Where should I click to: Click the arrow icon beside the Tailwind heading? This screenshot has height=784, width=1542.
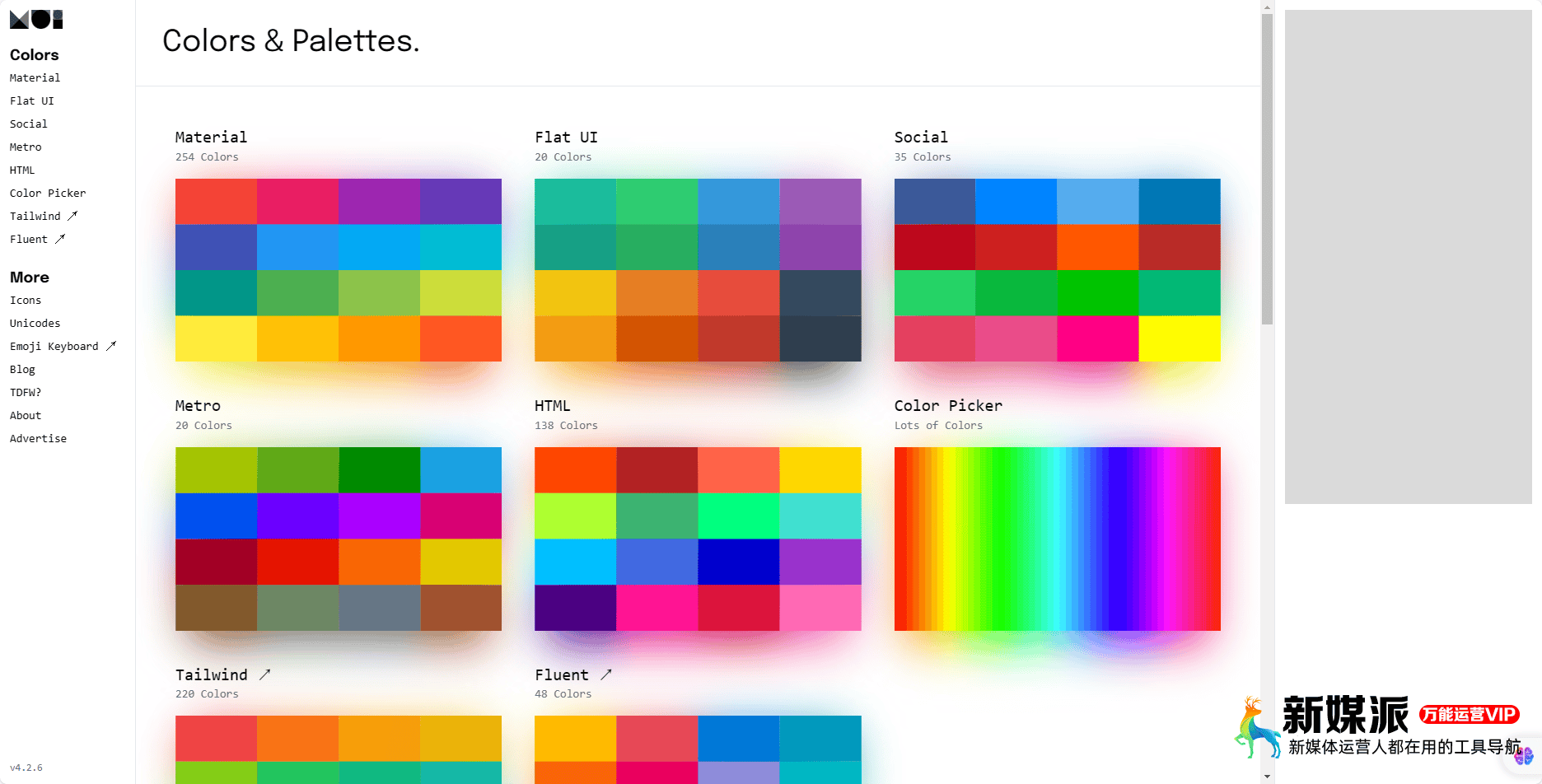click(265, 674)
